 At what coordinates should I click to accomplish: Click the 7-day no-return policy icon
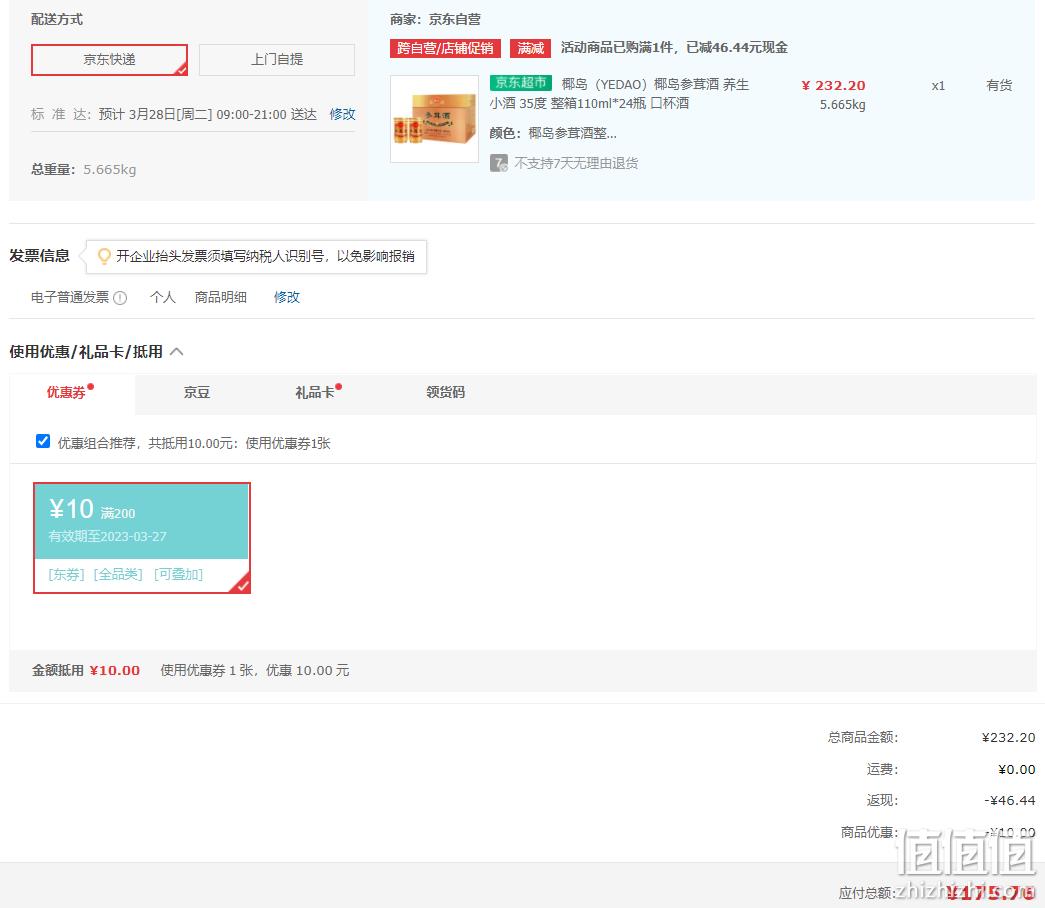pos(499,163)
